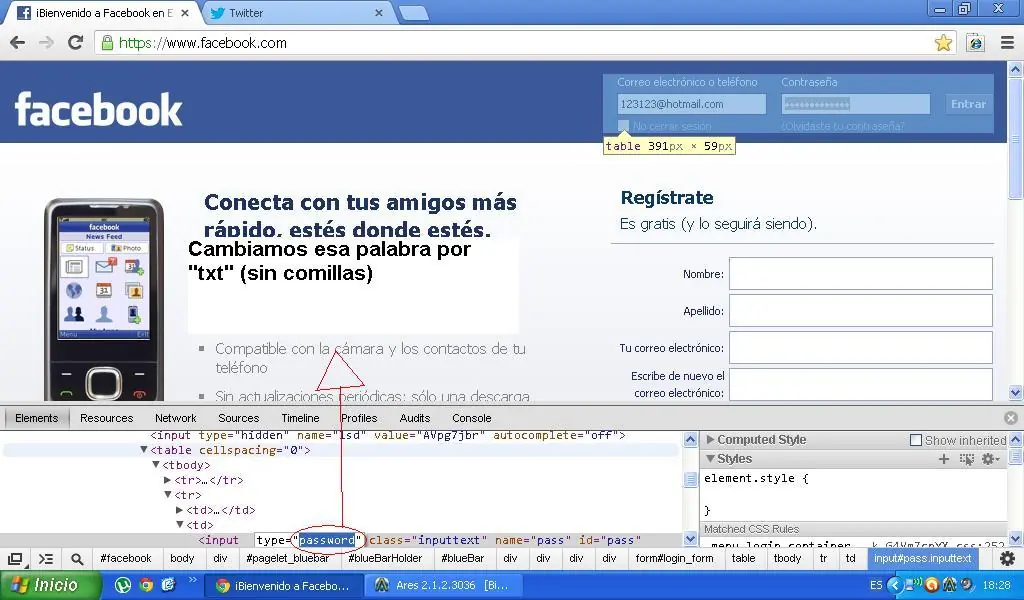Select #pagelet_bluebar breadcrumb
The height and width of the screenshot is (600, 1024).
(287, 558)
